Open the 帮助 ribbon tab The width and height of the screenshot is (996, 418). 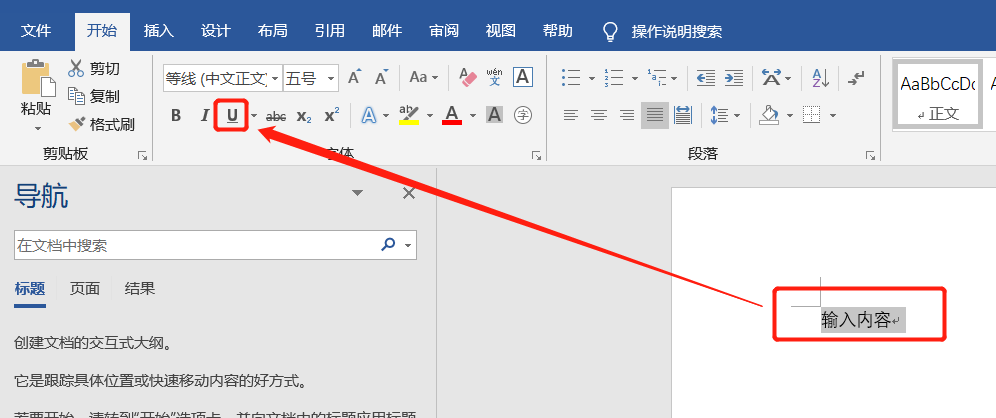[558, 30]
